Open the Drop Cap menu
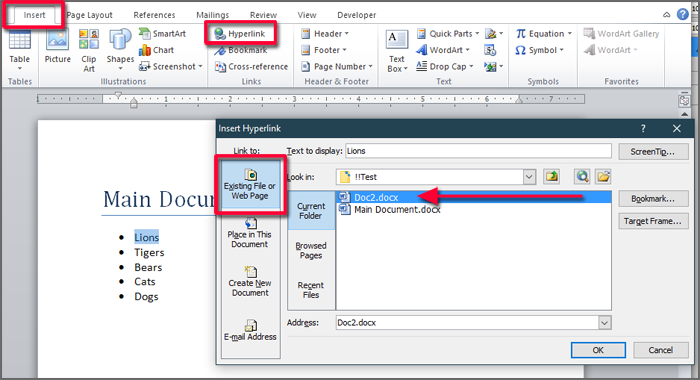Screen dimensions: 700x380 [445, 67]
